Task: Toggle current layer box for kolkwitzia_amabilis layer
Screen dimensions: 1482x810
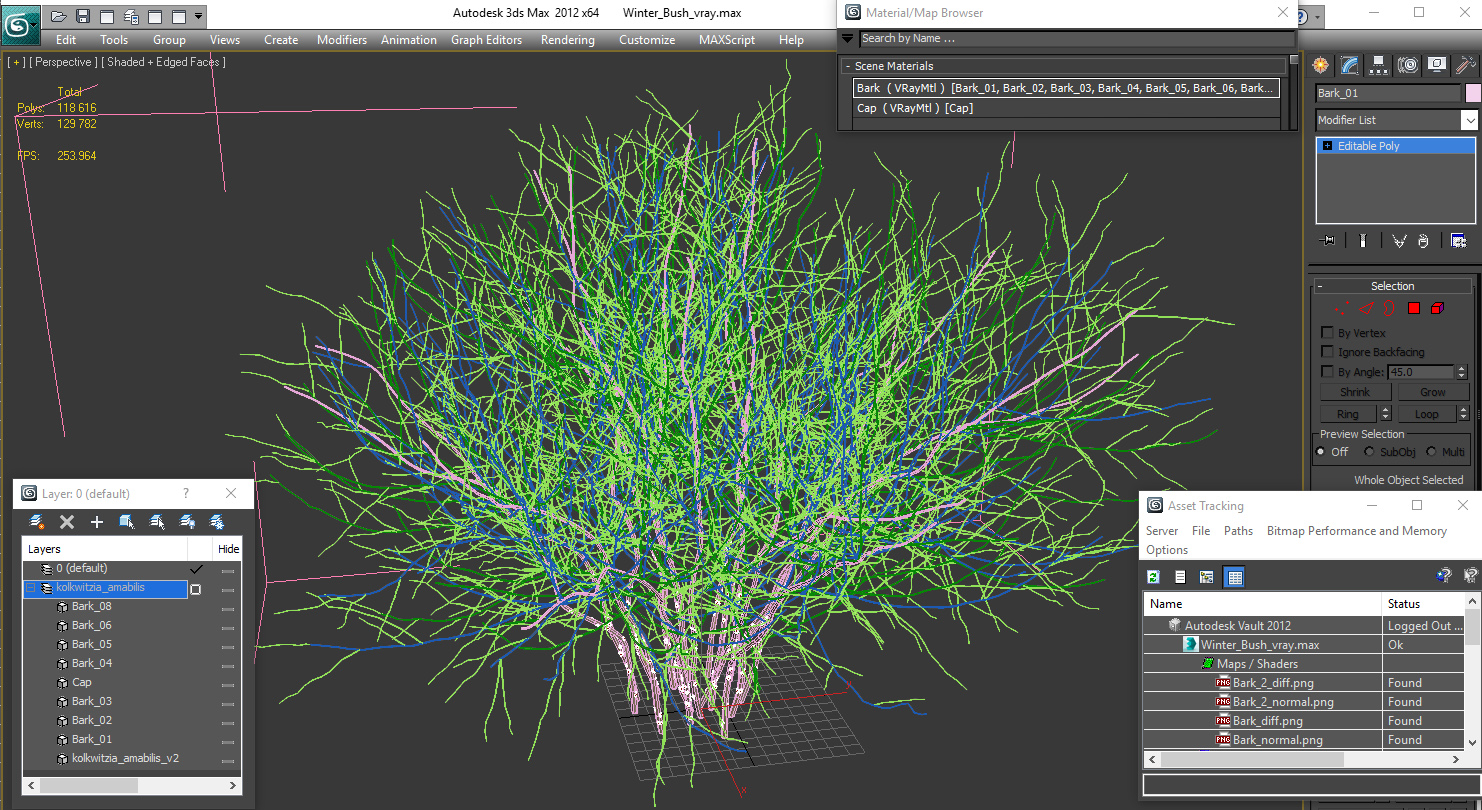Action: click(196, 589)
